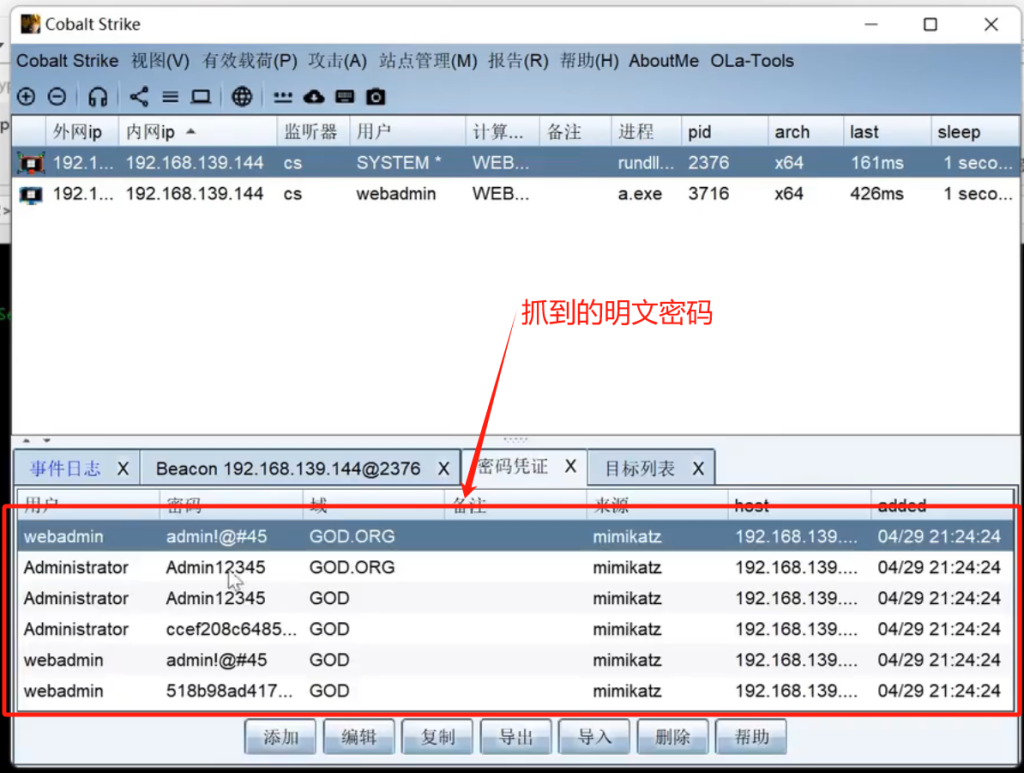Click pid 2376 in the sessions table
Viewport: 1024px width, 773px height.
(708, 163)
